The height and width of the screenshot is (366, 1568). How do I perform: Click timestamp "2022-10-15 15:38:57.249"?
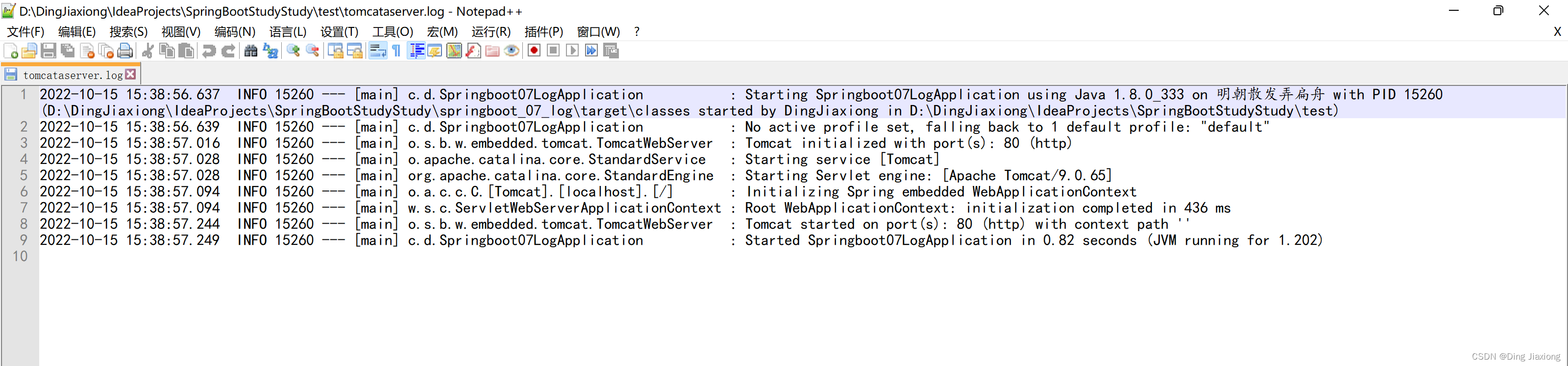pos(130,240)
